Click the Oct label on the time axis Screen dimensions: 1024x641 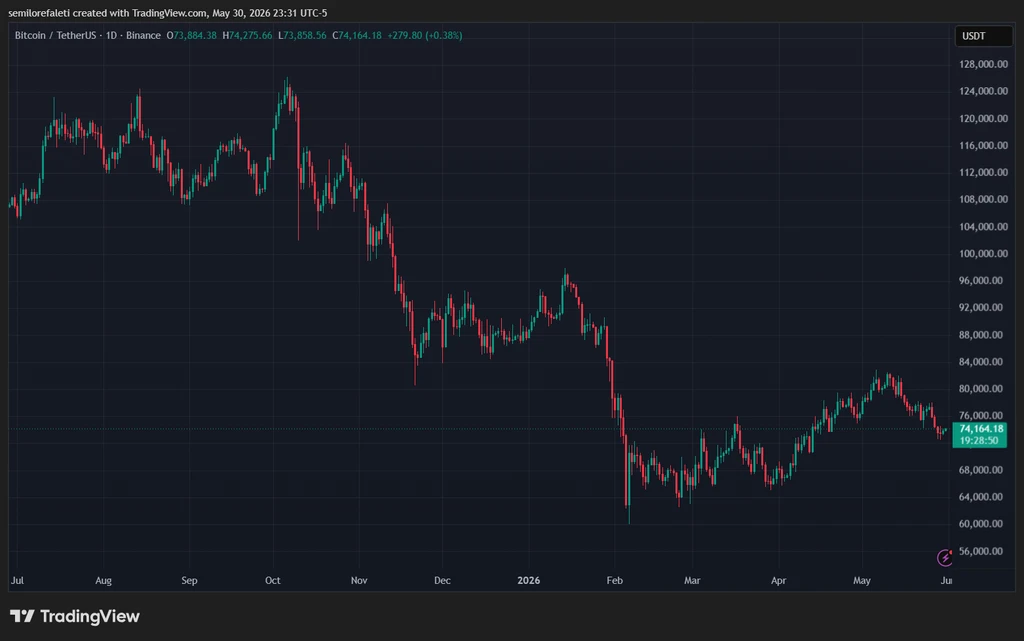(272, 580)
